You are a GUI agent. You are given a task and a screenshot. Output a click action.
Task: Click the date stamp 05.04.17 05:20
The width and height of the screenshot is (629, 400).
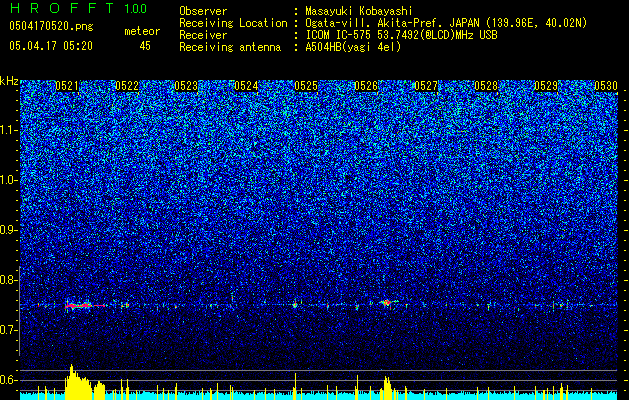51,46
